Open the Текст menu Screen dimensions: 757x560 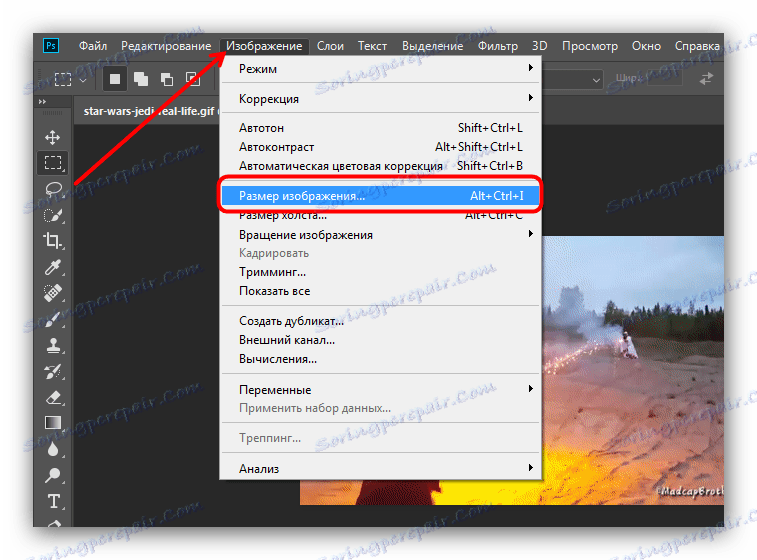click(372, 46)
